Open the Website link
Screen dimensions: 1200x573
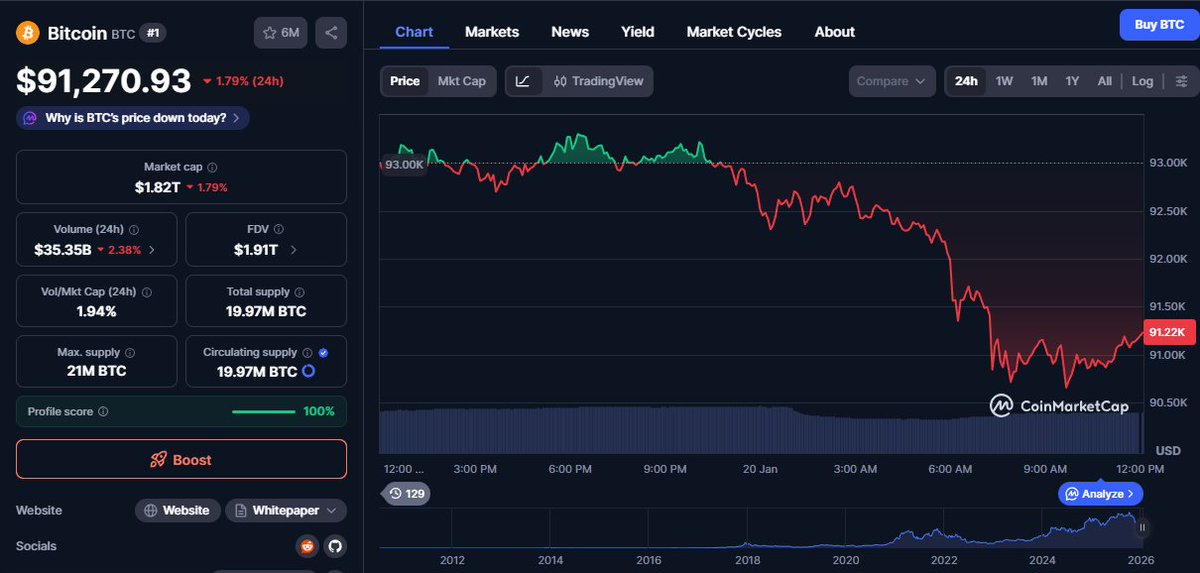click(x=177, y=510)
